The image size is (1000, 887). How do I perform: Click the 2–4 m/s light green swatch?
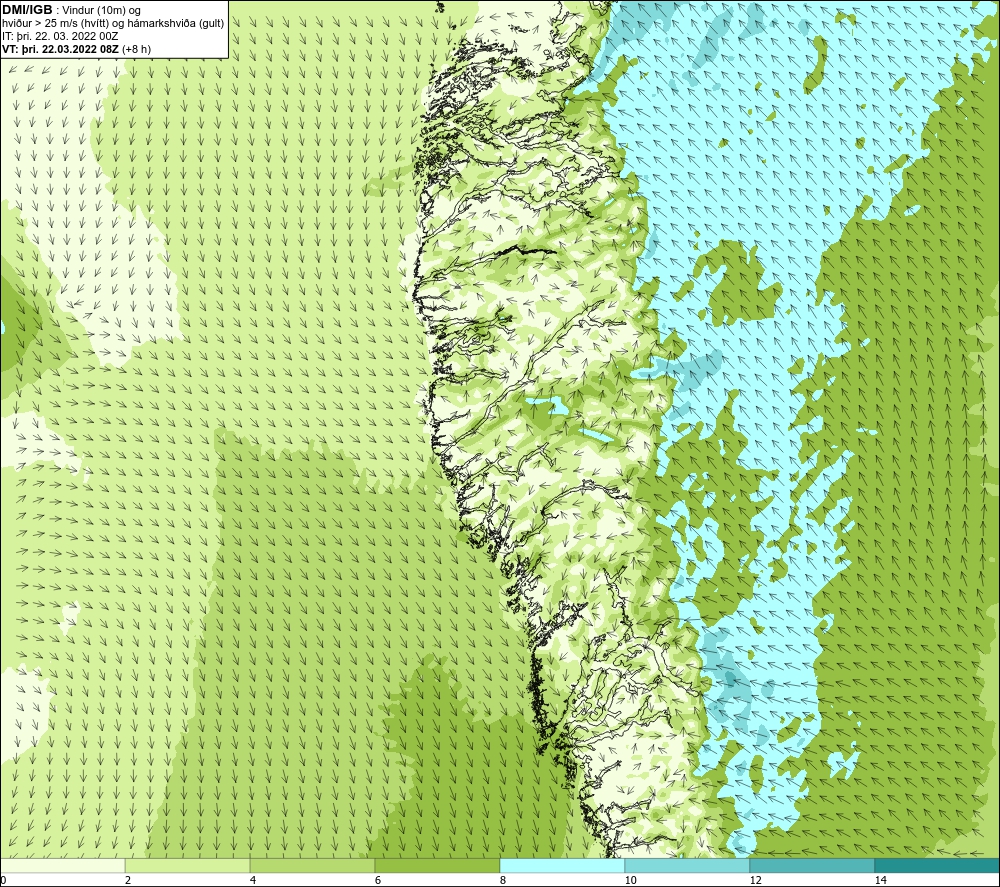(x=188, y=865)
